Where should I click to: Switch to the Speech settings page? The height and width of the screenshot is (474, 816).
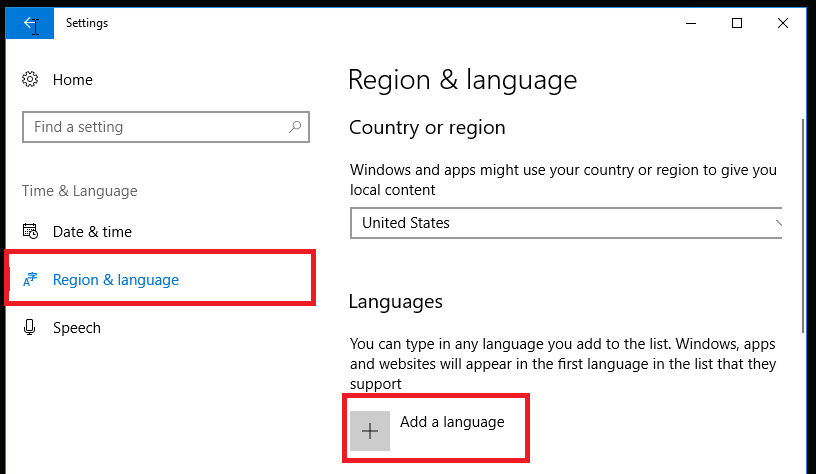point(76,328)
